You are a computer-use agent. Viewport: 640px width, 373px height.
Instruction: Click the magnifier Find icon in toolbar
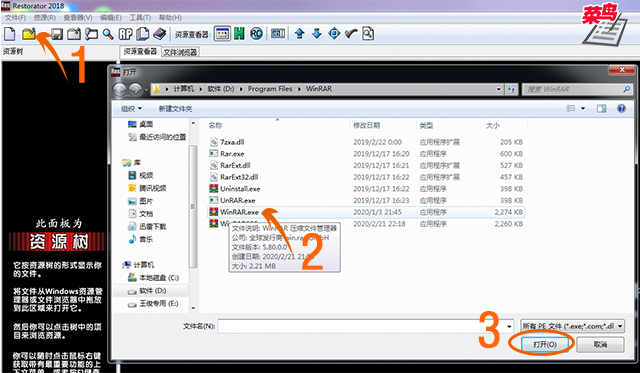[108, 34]
